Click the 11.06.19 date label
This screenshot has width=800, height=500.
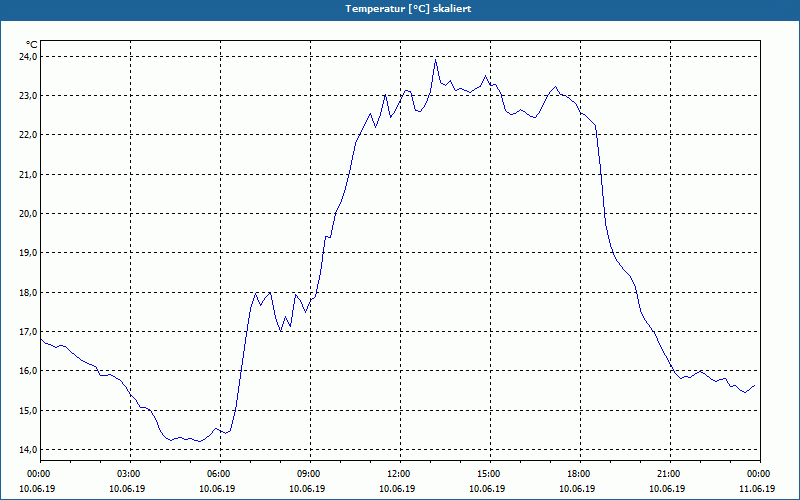757,489
